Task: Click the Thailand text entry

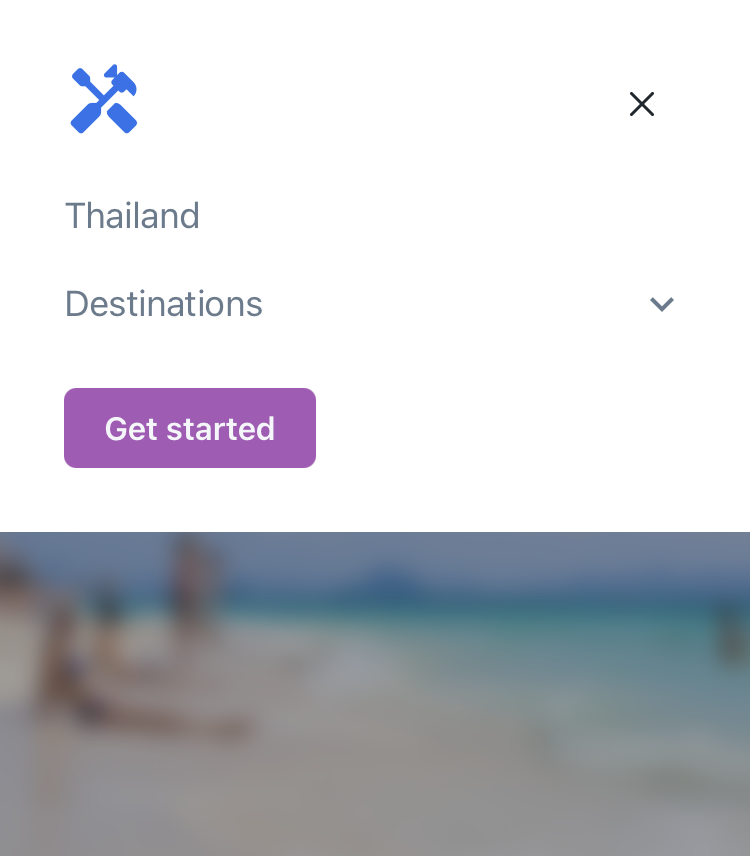Action: coord(132,216)
